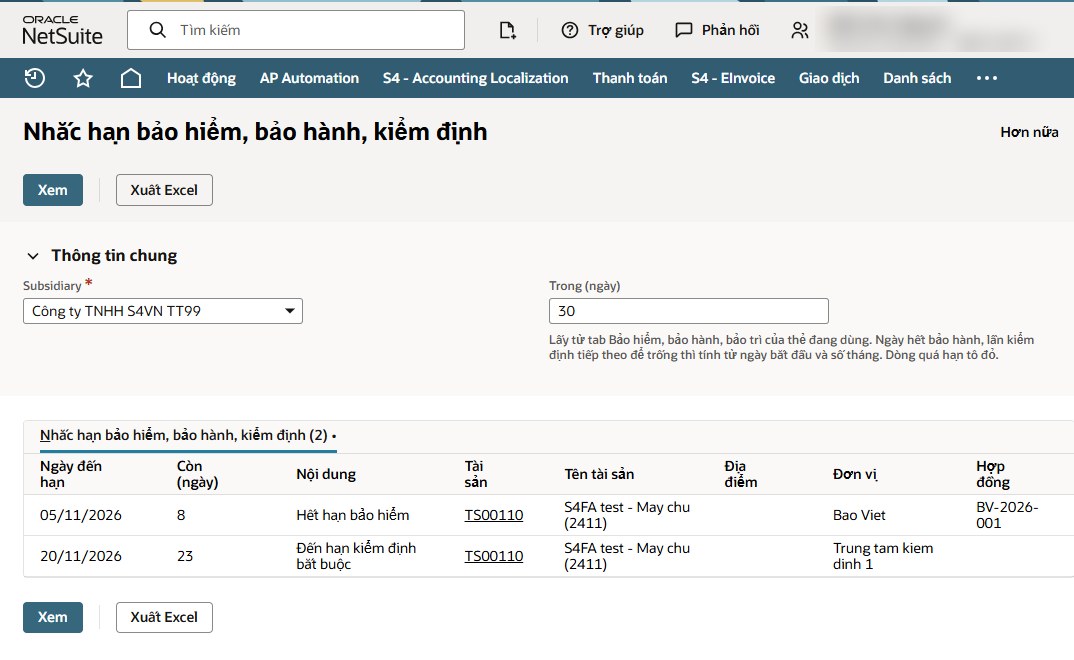Open the Hoạt động menu
The width and height of the screenshot is (1074, 660).
(x=201, y=78)
